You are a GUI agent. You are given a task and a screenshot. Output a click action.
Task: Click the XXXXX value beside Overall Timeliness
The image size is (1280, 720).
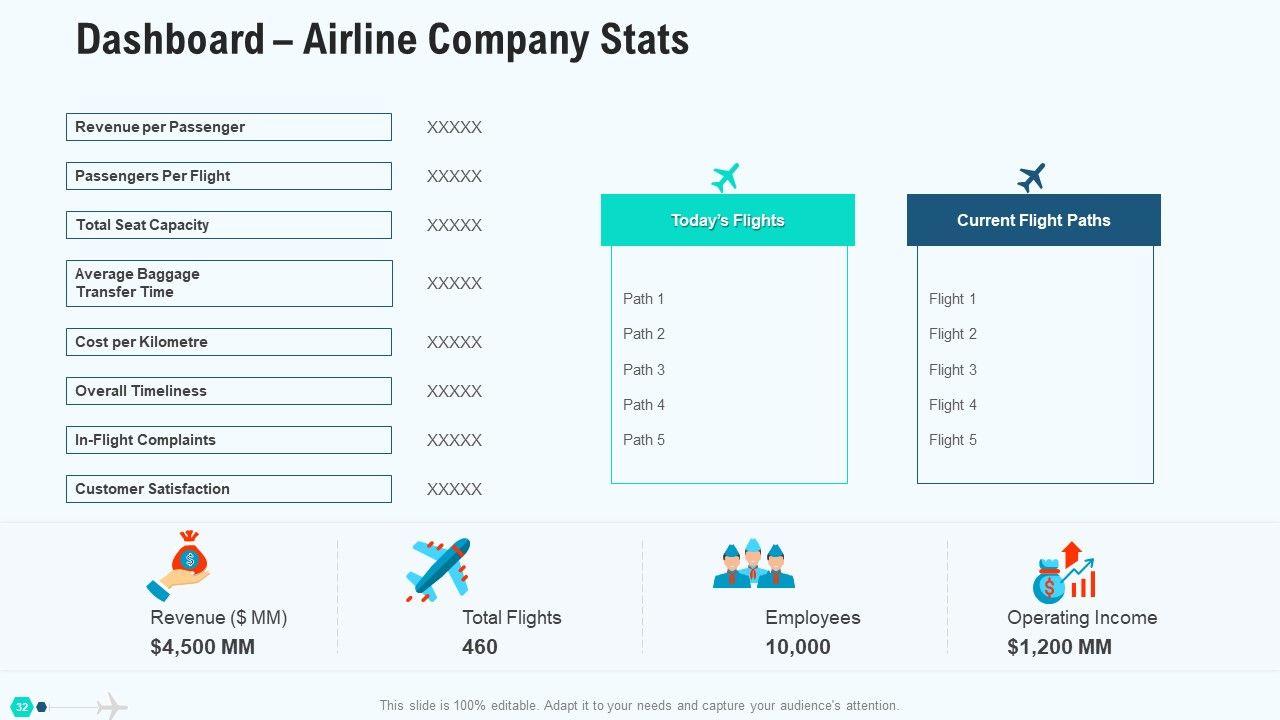coord(454,391)
